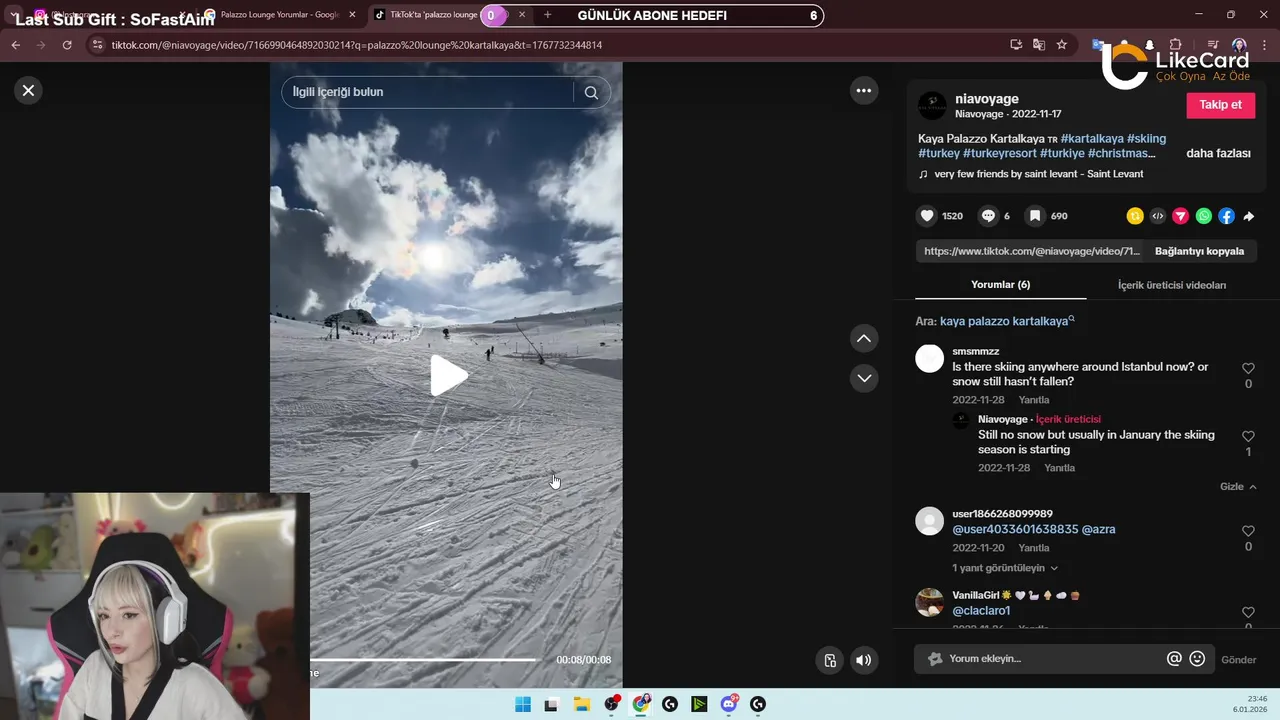
Task: Toggle the auto-scroll button beside volume
Action: click(x=830, y=660)
